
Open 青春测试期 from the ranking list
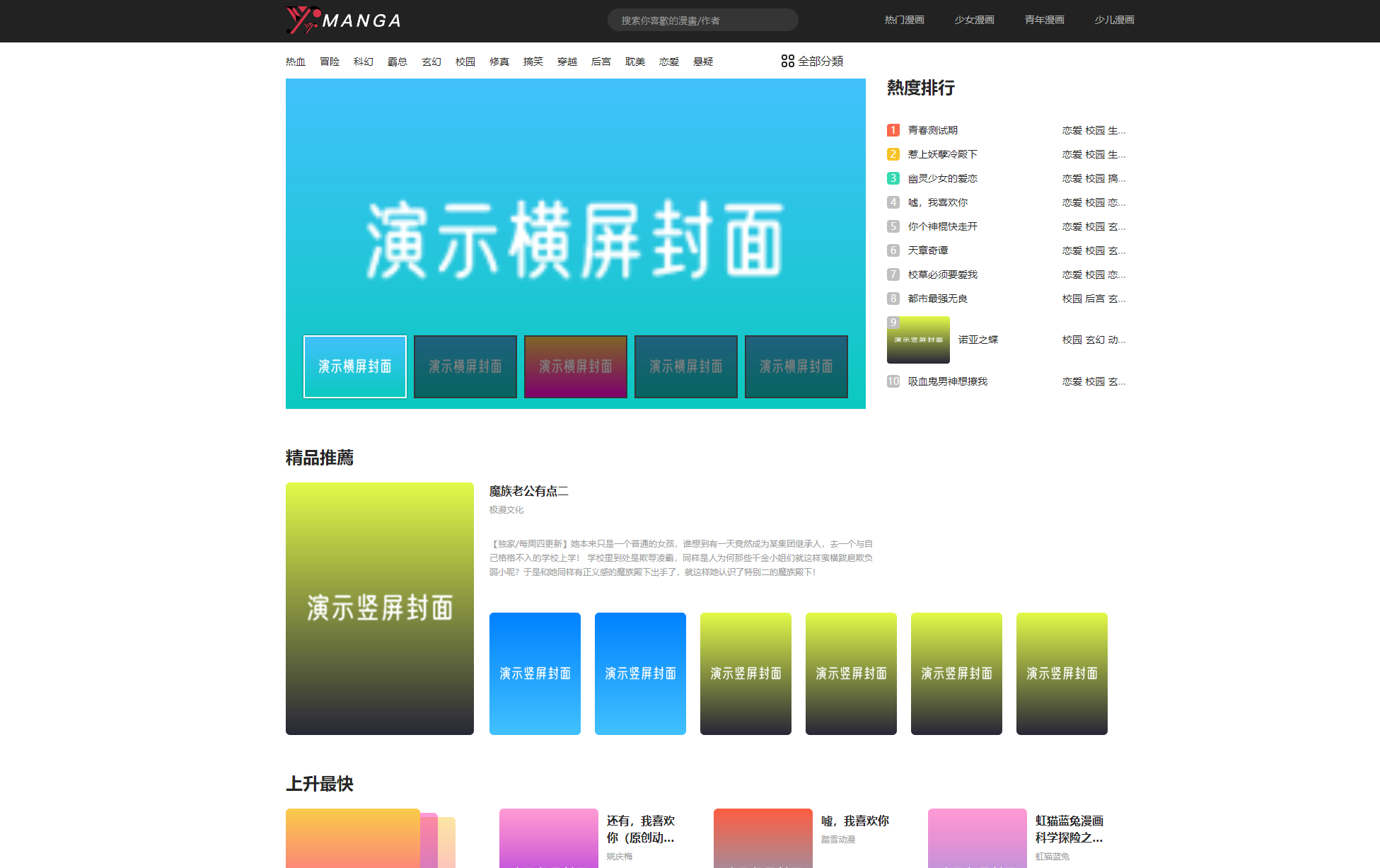click(x=933, y=130)
